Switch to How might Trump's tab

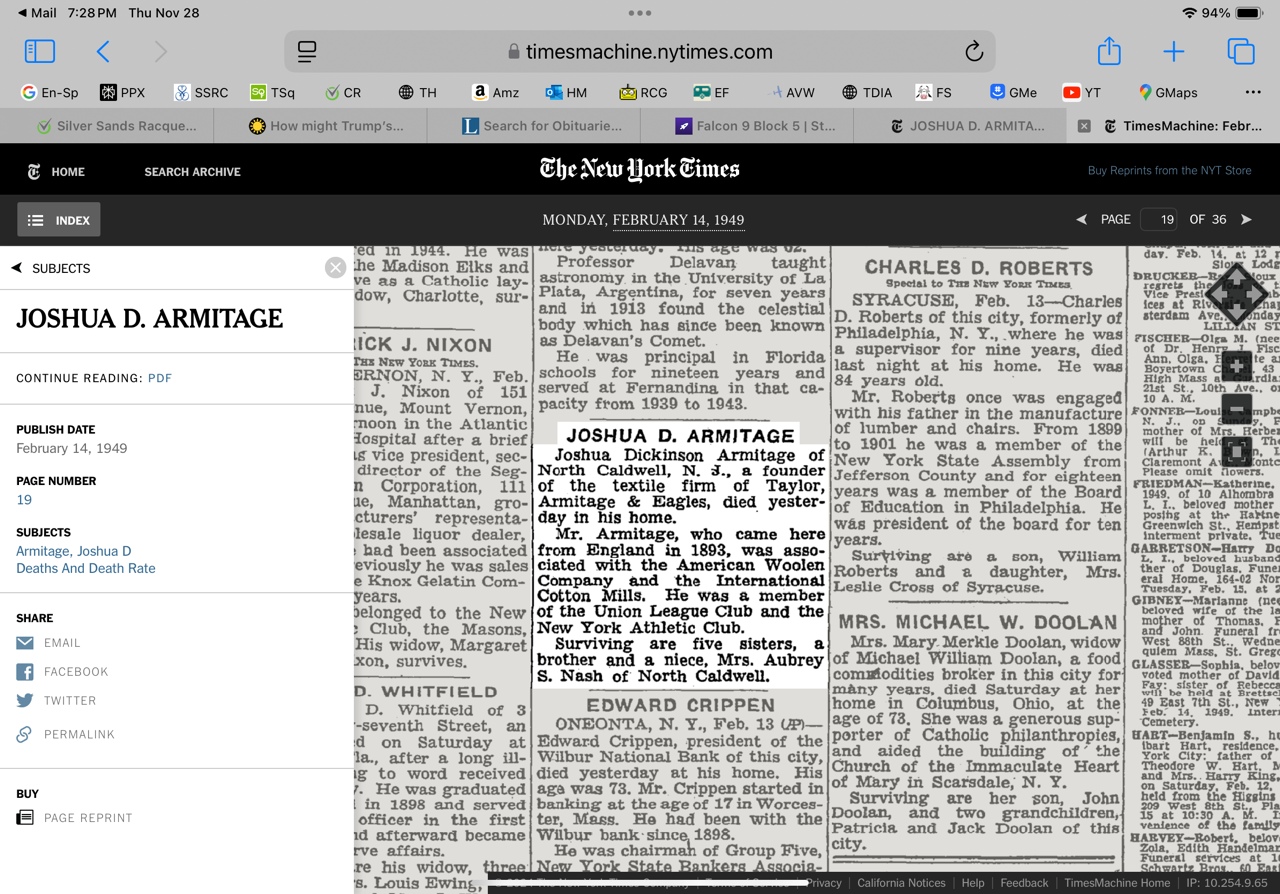(326, 126)
